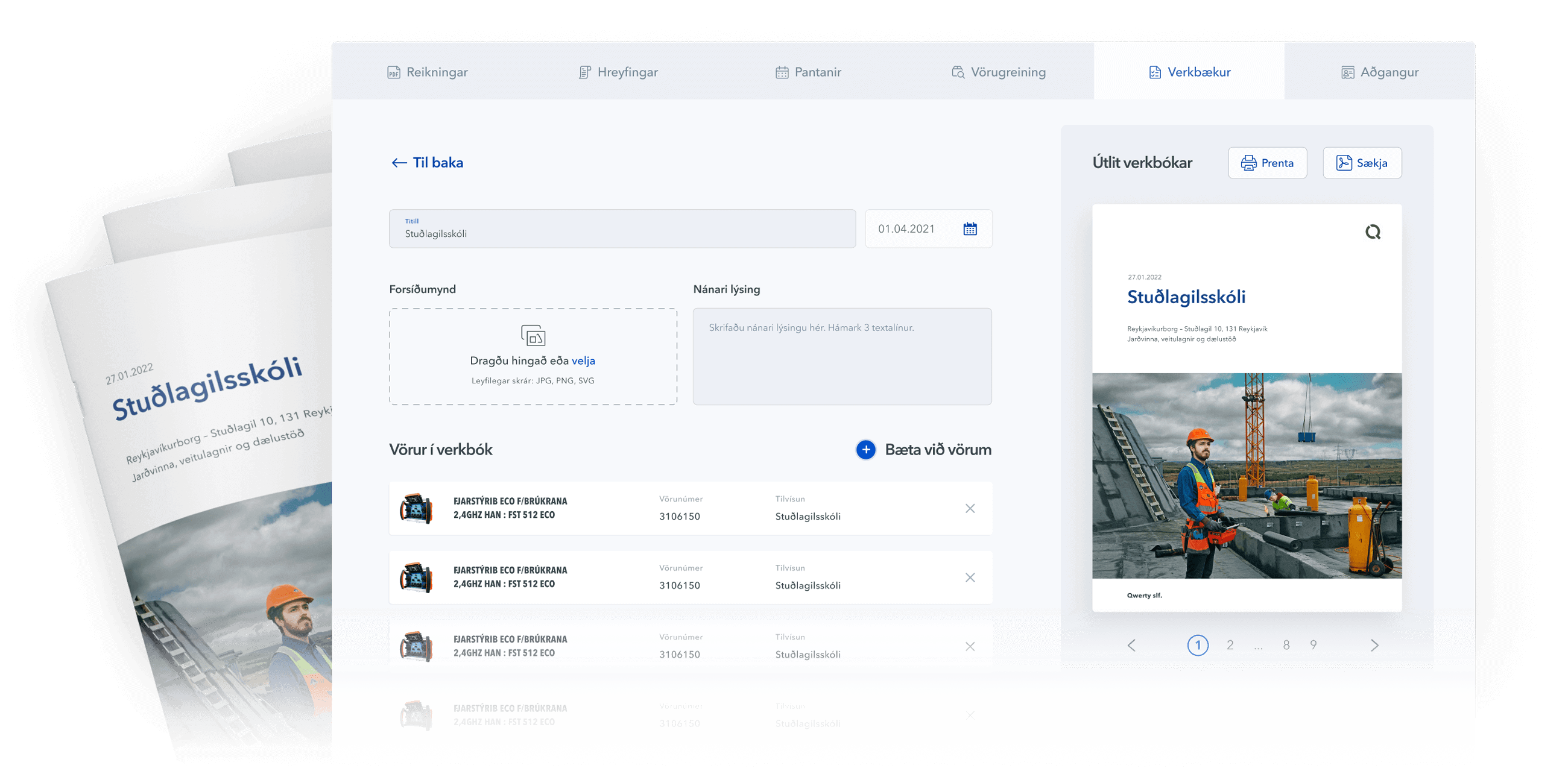Select the Aðgangur tab
Screen dimensions: 1568x774
click(1379, 72)
